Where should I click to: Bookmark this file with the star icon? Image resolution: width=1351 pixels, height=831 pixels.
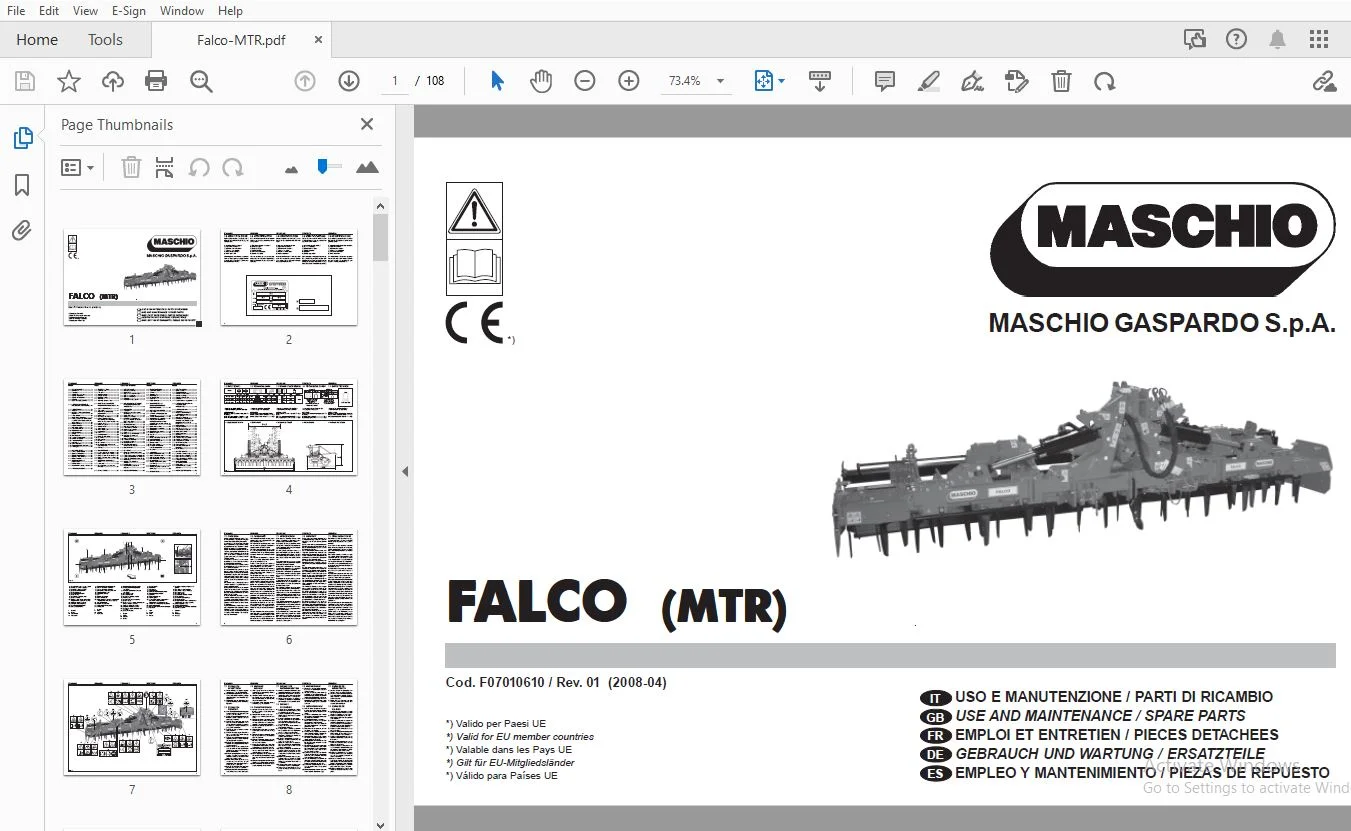point(69,81)
